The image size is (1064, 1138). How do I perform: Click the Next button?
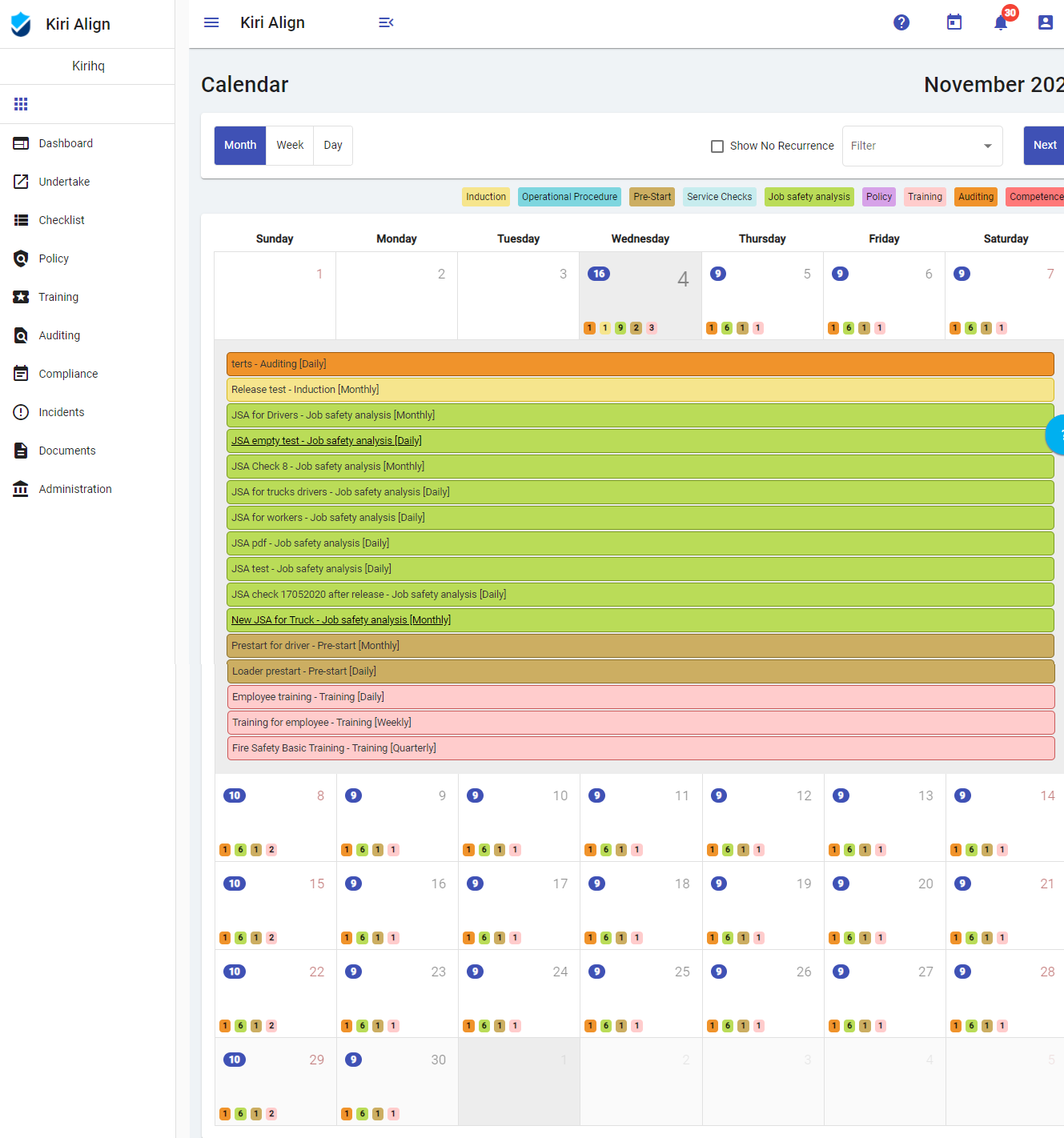[1044, 145]
